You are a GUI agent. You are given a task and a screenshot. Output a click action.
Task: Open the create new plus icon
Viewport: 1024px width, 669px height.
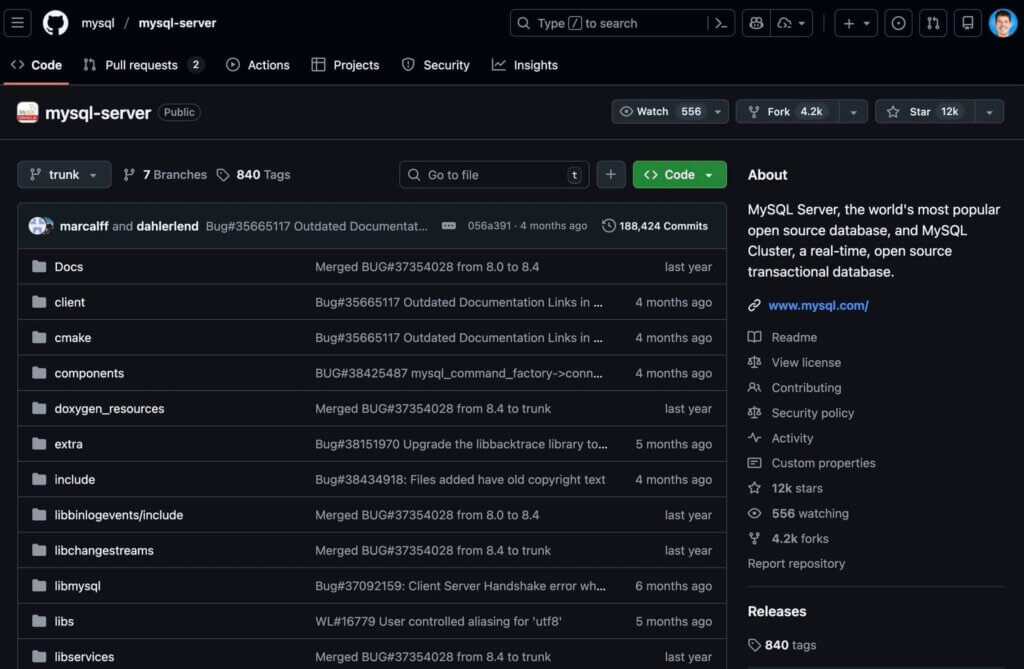(x=847, y=22)
